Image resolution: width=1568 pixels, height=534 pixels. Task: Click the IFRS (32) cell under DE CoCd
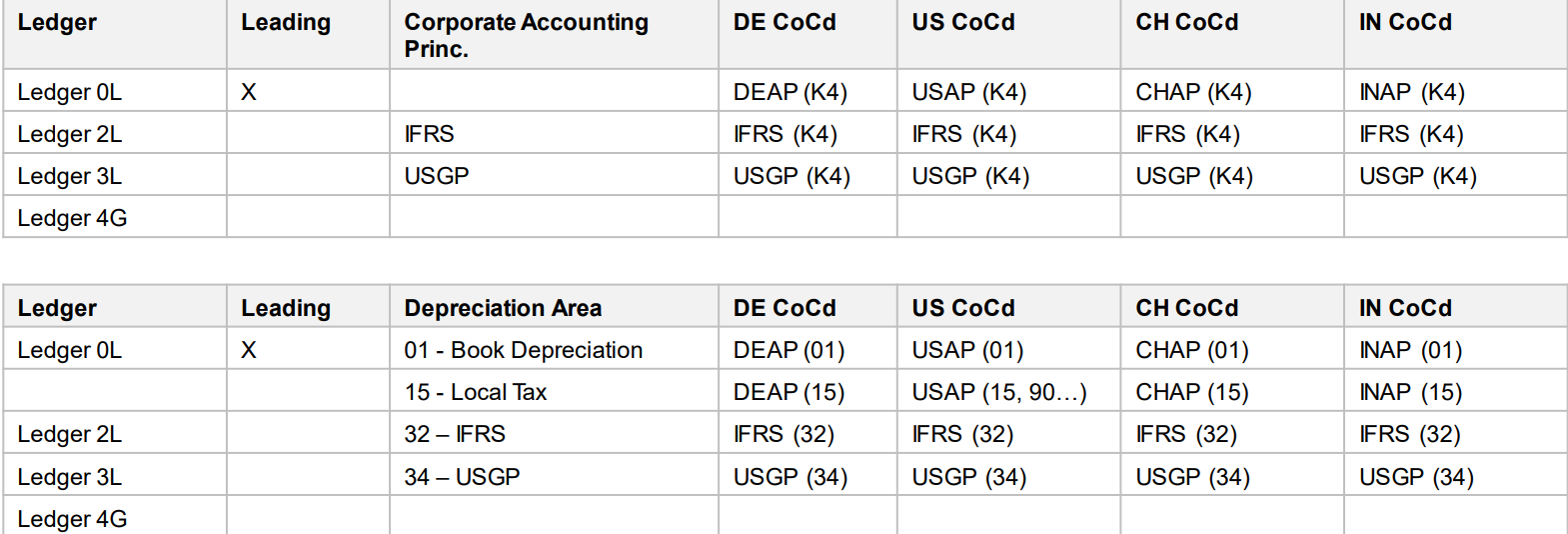[784, 434]
